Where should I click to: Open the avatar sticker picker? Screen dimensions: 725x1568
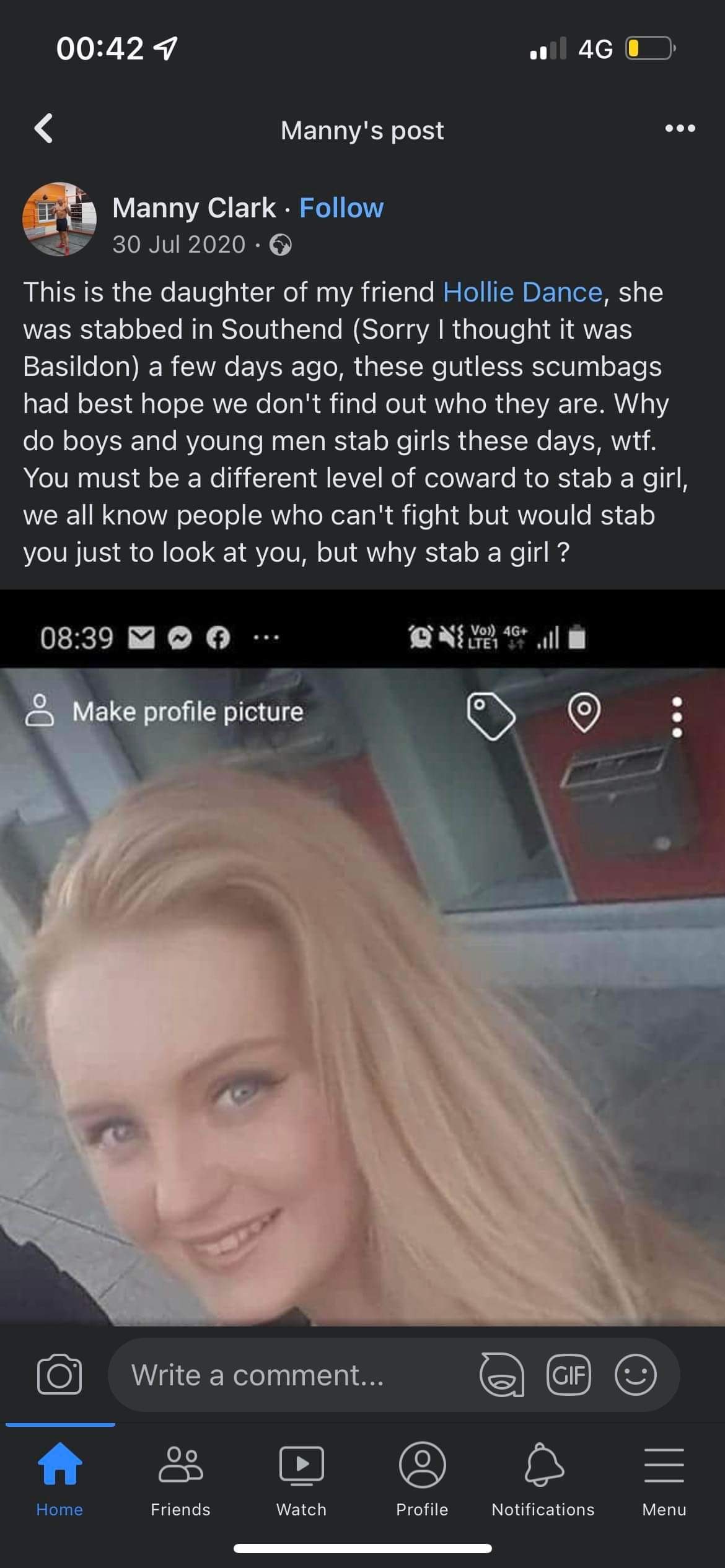tap(502, 1375)
